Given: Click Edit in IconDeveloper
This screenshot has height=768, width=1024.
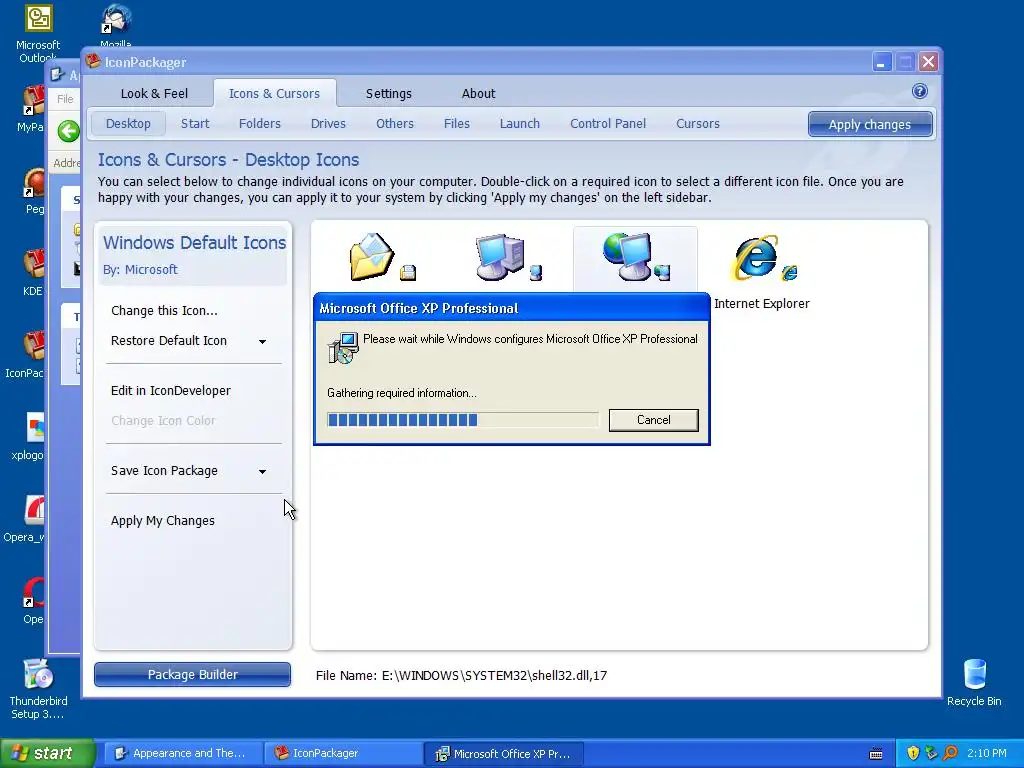Looking at the screenshot, I should tap(170, 391).
